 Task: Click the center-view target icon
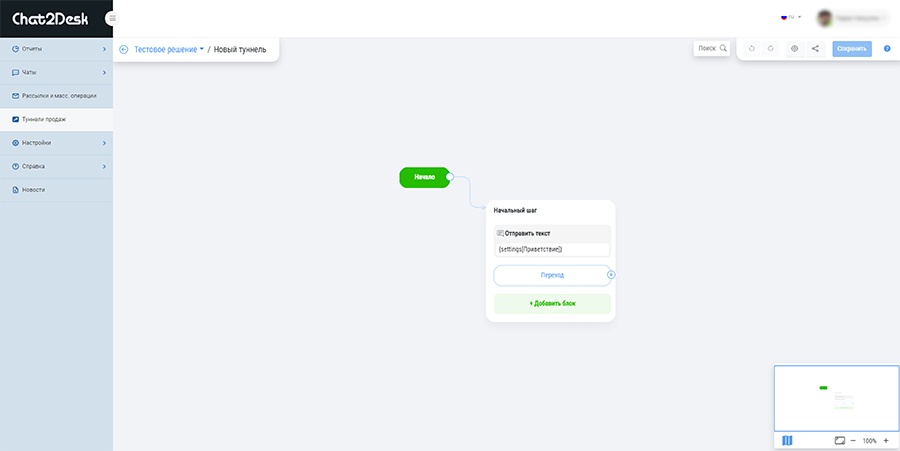[x=794, y=49]
